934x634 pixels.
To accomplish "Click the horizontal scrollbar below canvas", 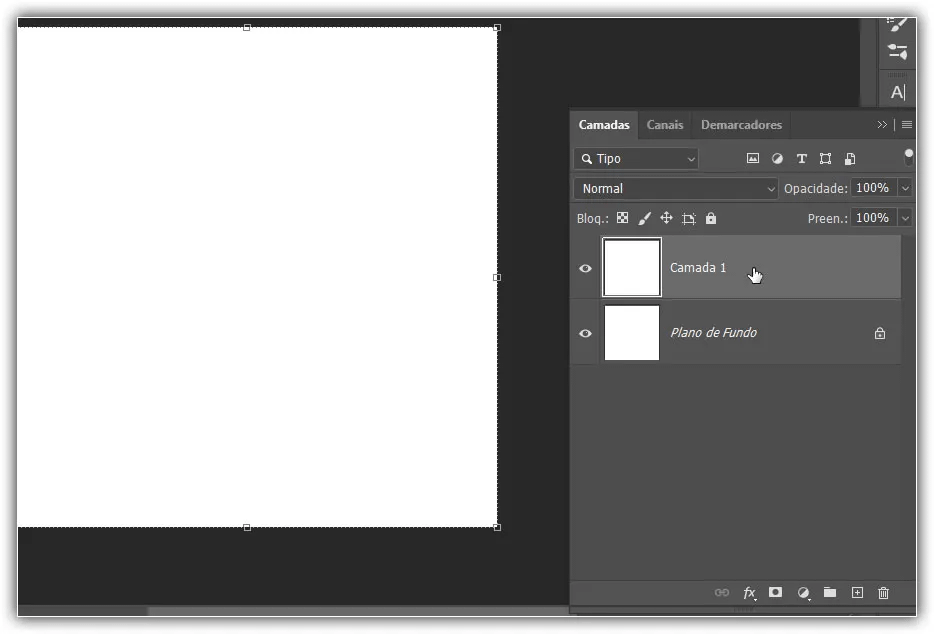I will pos(357,611).
